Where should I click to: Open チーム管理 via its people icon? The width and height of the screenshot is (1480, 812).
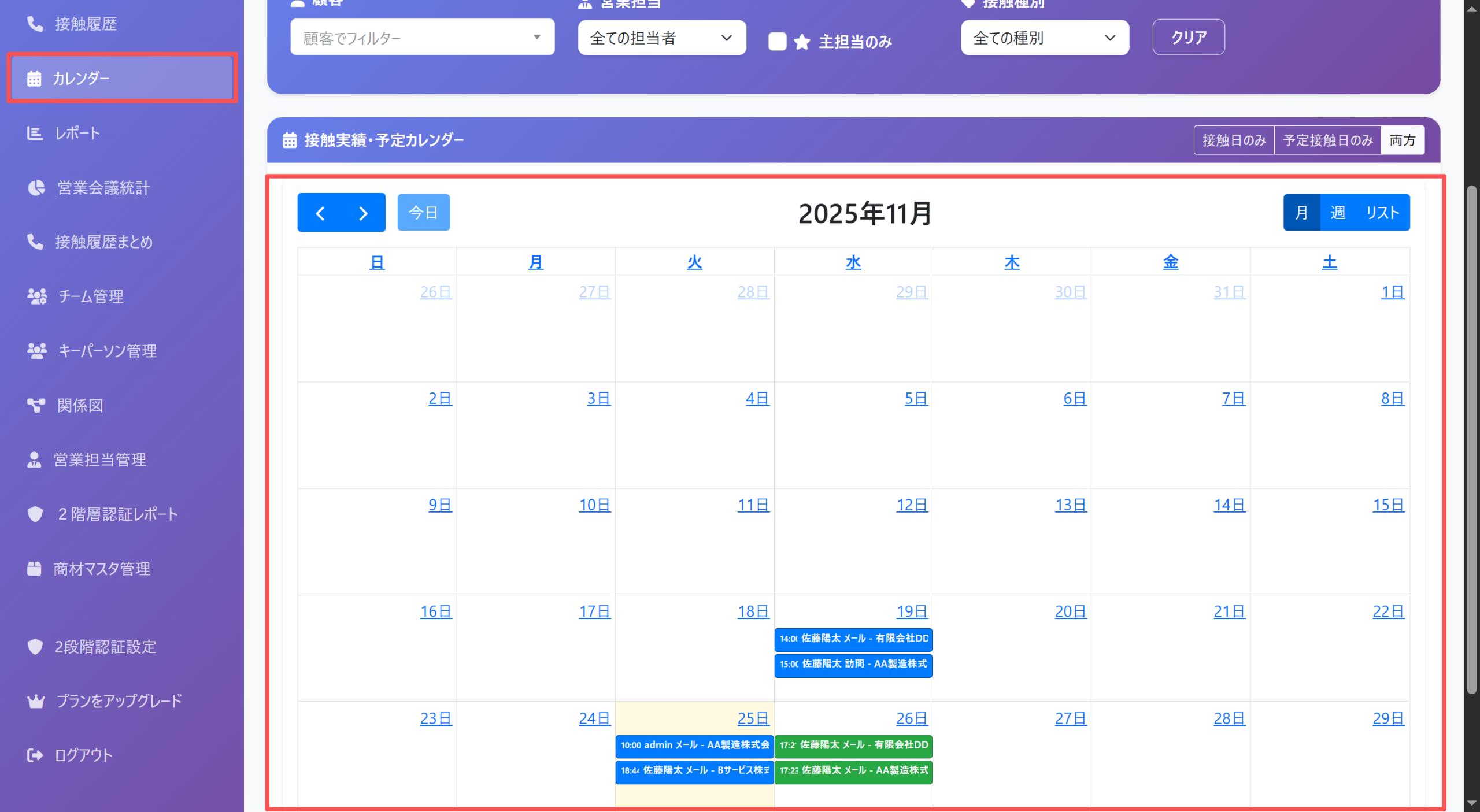[x=37, y=296]
